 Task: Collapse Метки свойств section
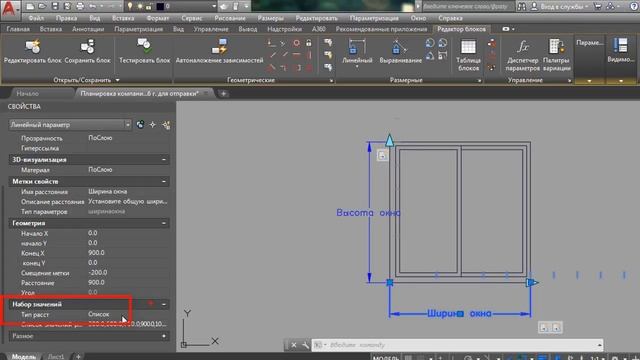pos(164,181)
